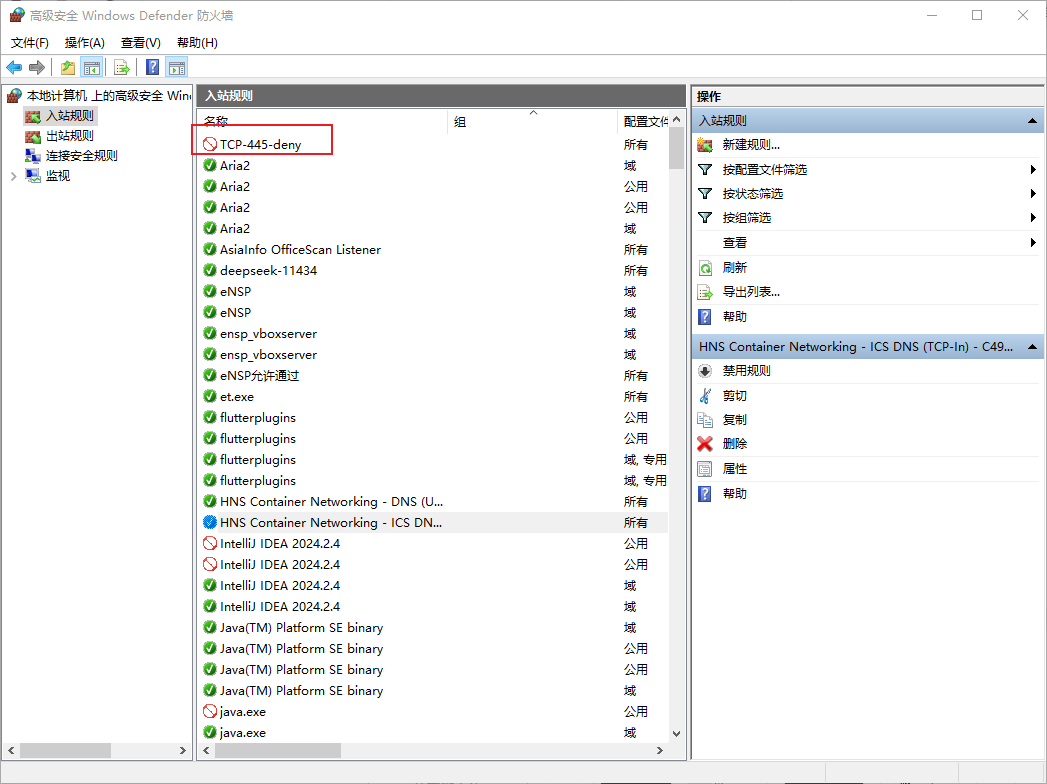
Task: Sort by the 名称 column header
Action: coord(323,122)
